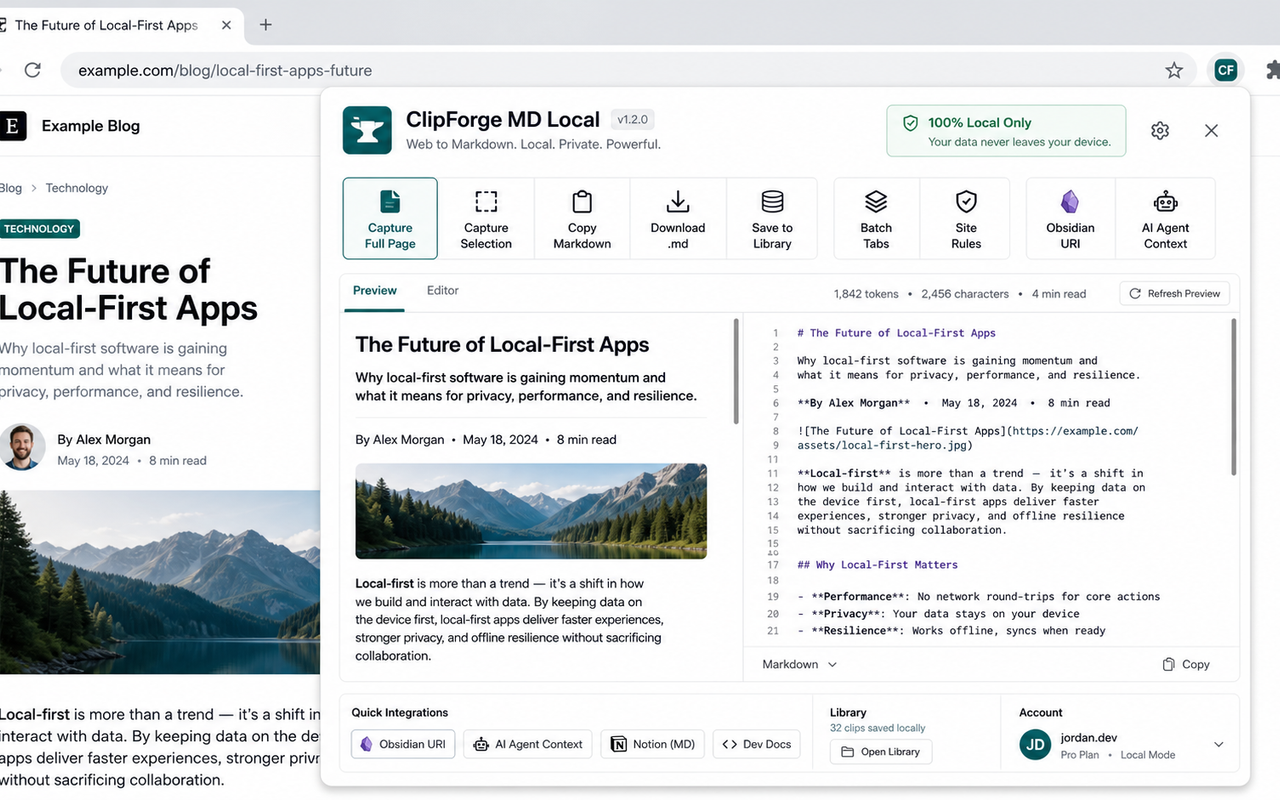Click Example Blog site title
Screen dimensions: 1280x800
pos(91,126)
